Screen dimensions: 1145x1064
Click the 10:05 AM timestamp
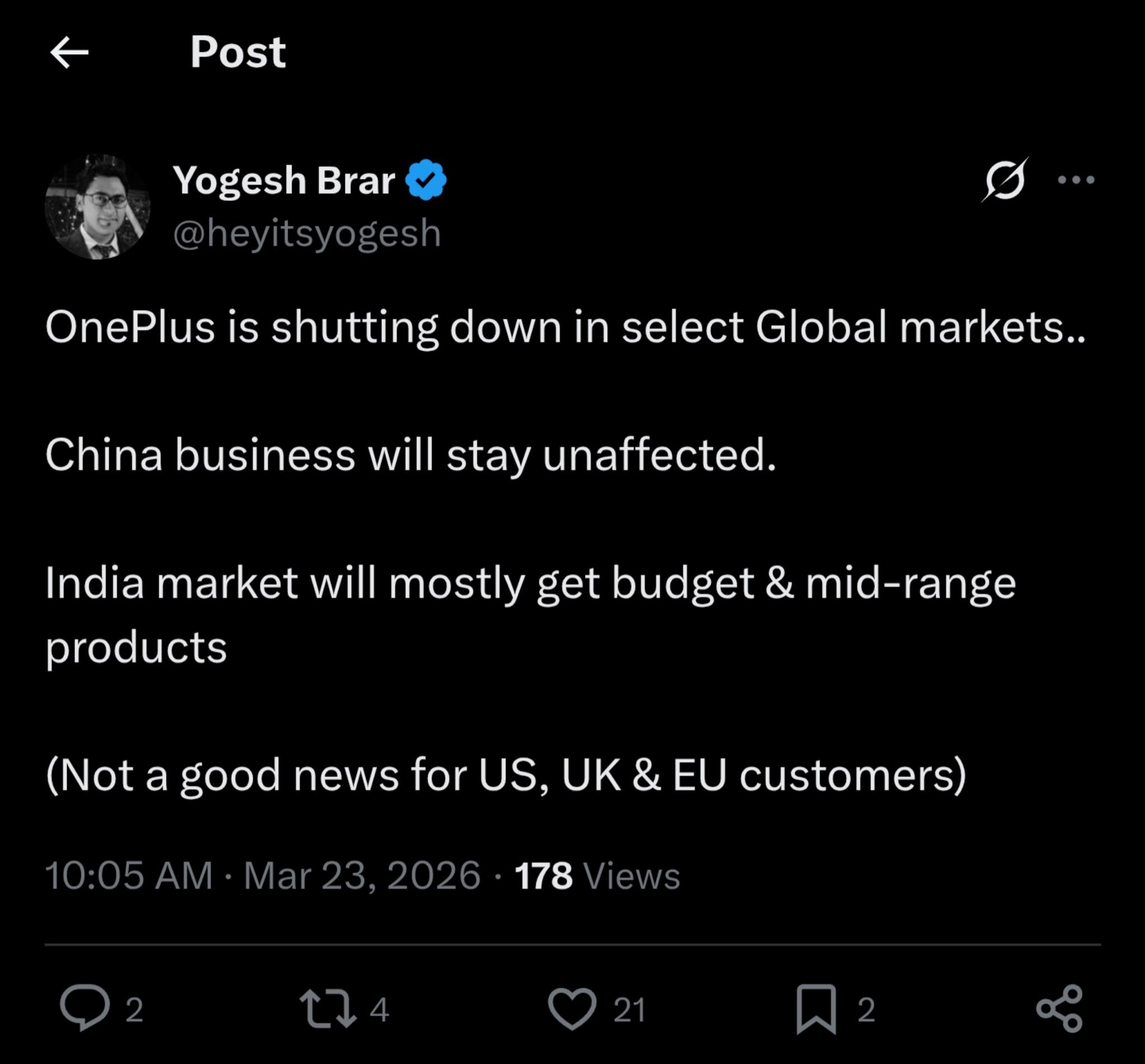tap(129, 875)
